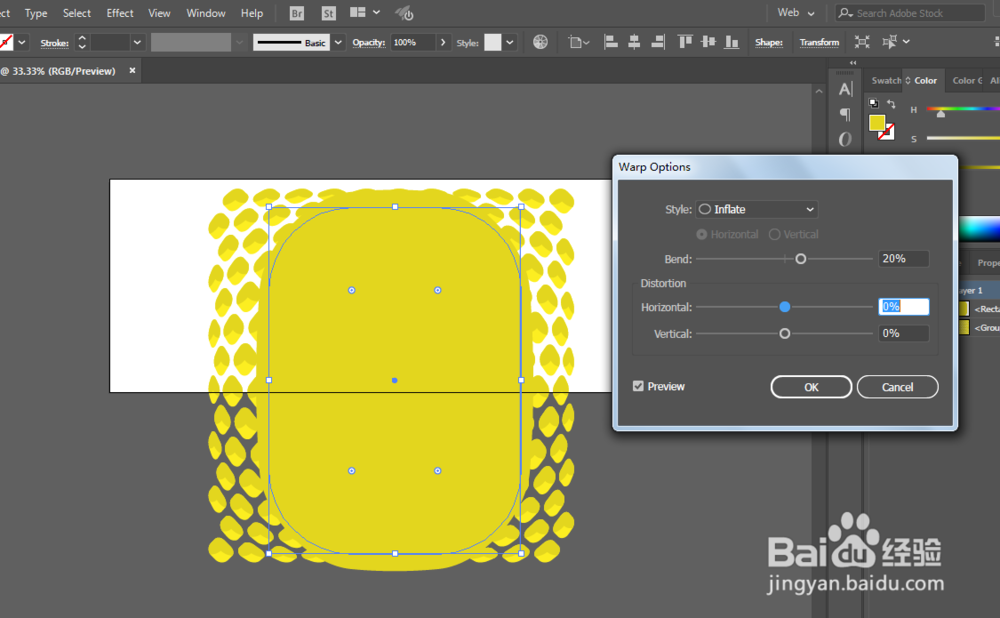This screenshot has height=618, width=1000.
Task: Click the search magnifier icon in Adobe Stock
Action: click(845, 13)
